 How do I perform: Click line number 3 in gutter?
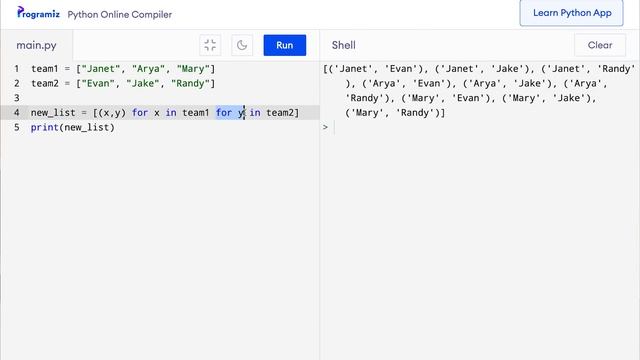16,98
